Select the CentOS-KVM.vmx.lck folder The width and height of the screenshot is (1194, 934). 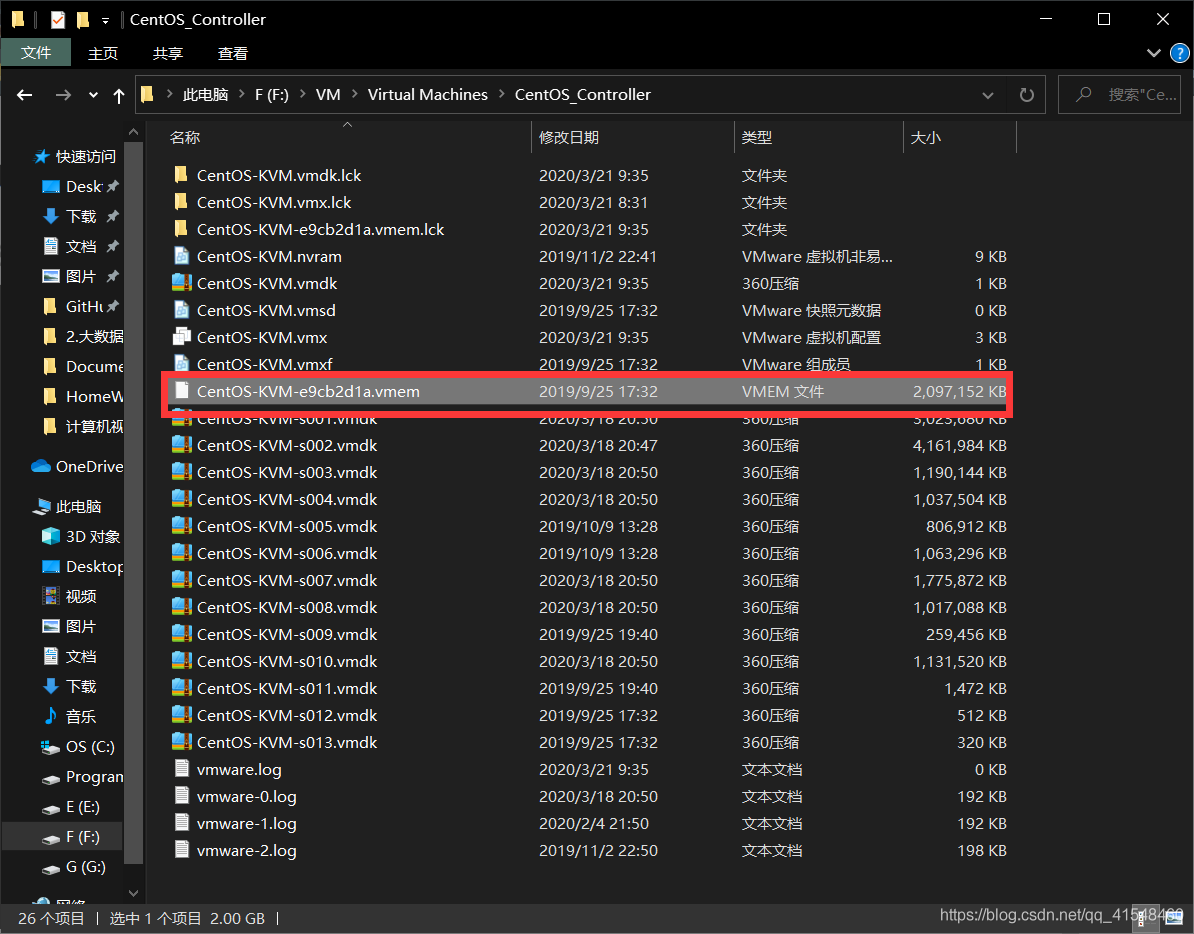click(x=274, y=202)
